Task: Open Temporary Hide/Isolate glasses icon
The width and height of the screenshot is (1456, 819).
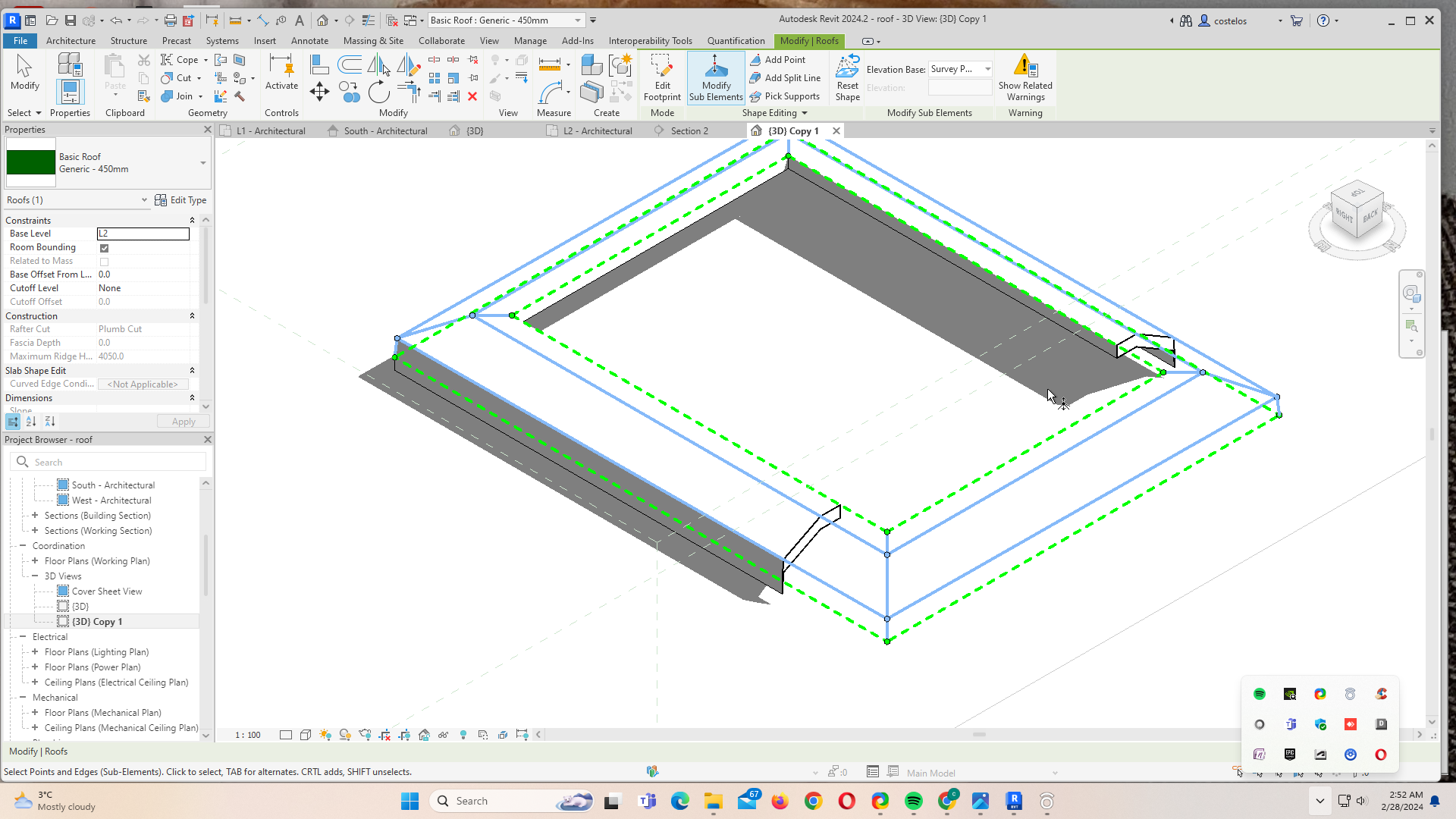Action: (x=443, y=734)
